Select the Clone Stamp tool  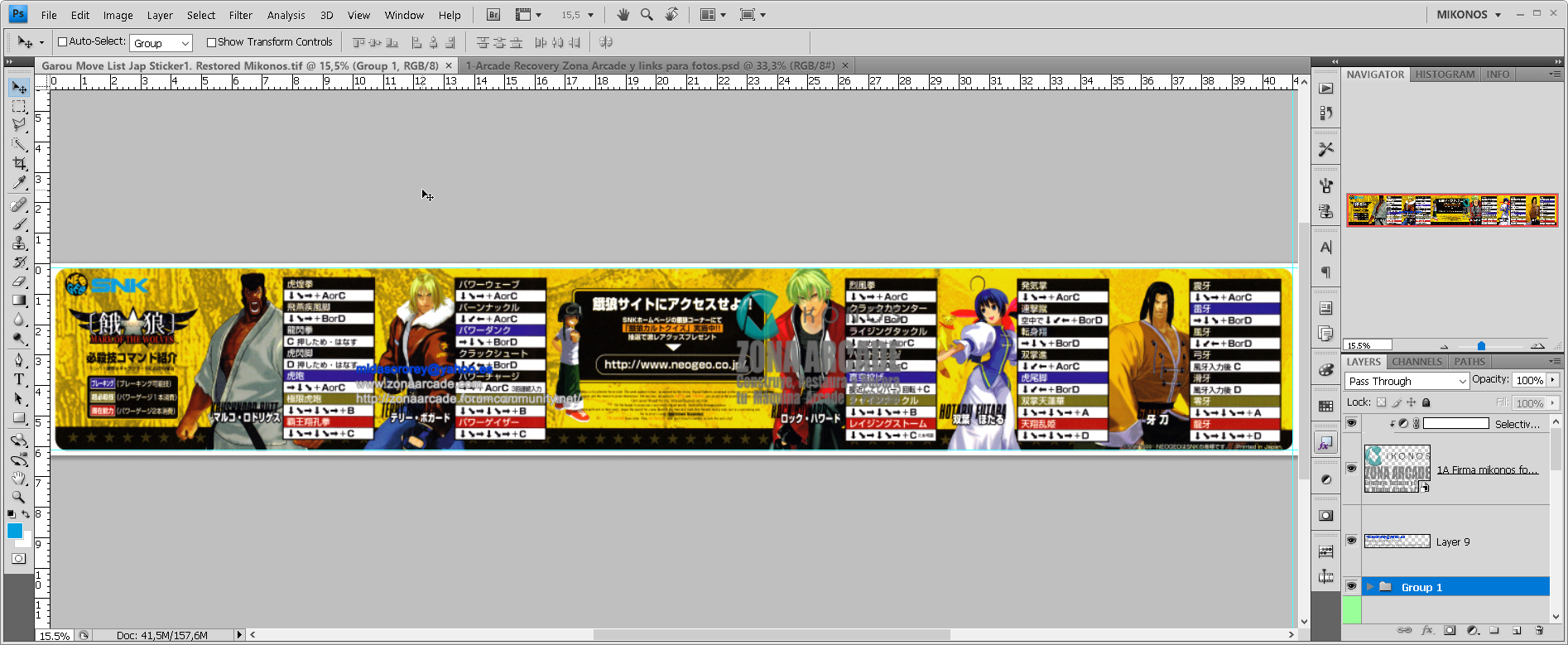coord(19,243)
